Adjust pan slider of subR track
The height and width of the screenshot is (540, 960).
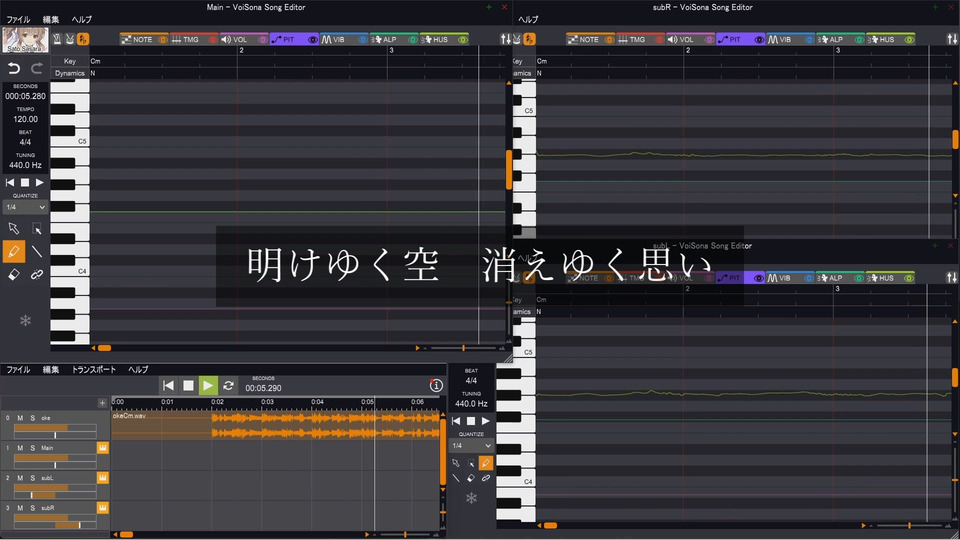click(55, 525)
